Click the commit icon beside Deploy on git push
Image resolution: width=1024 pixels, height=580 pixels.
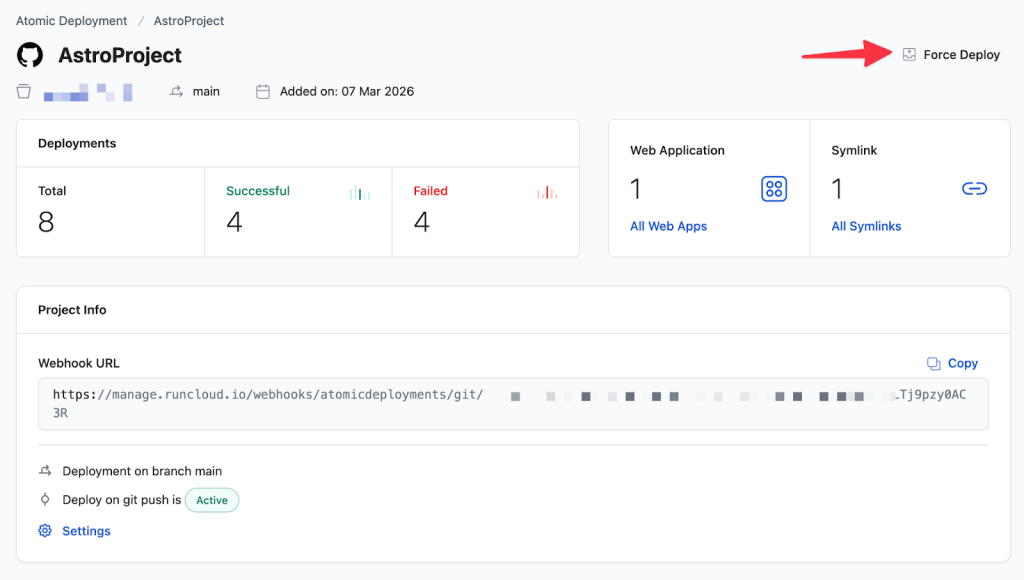click(45, 500)
